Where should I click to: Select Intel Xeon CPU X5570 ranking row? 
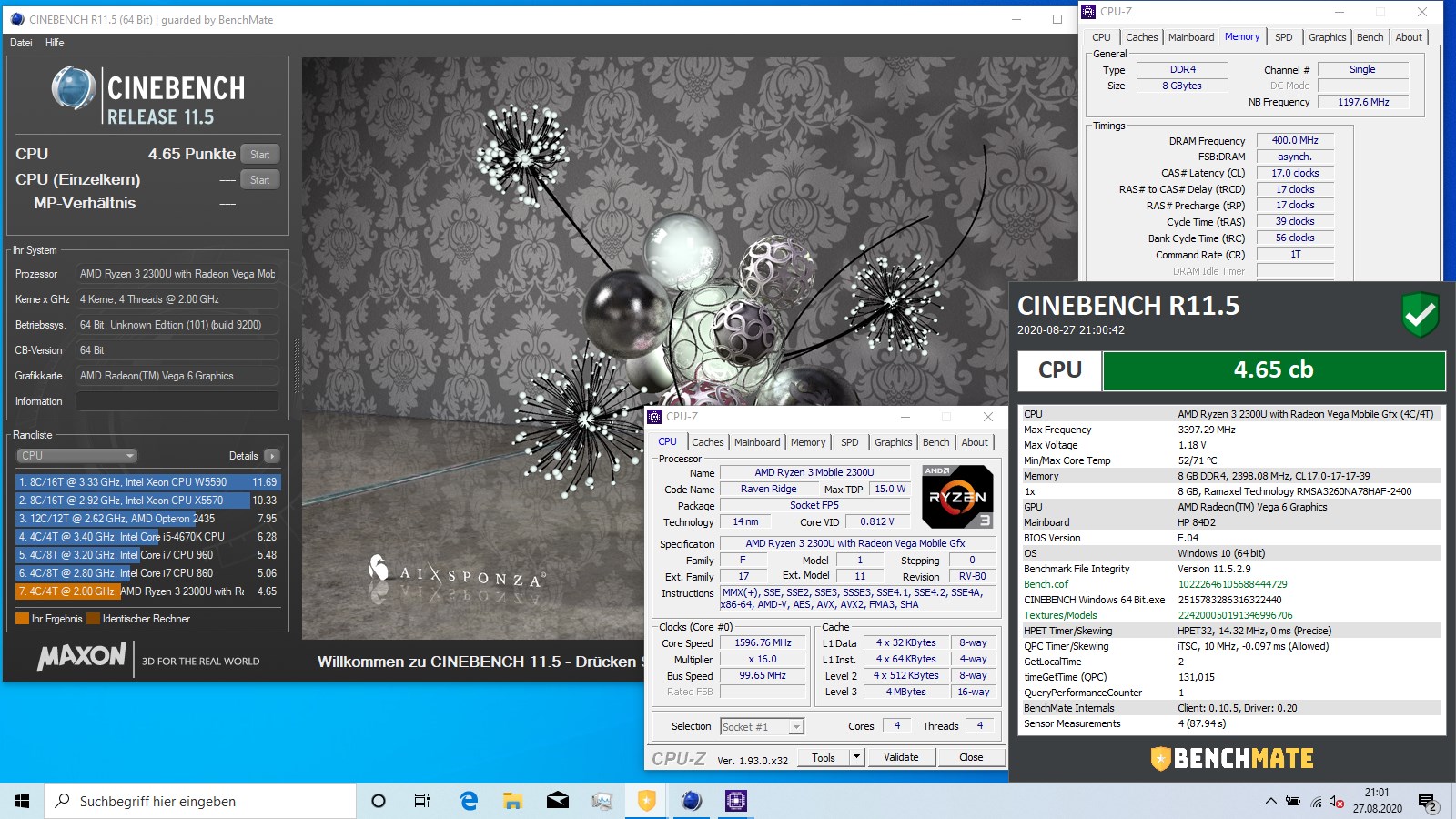point(147,500)
